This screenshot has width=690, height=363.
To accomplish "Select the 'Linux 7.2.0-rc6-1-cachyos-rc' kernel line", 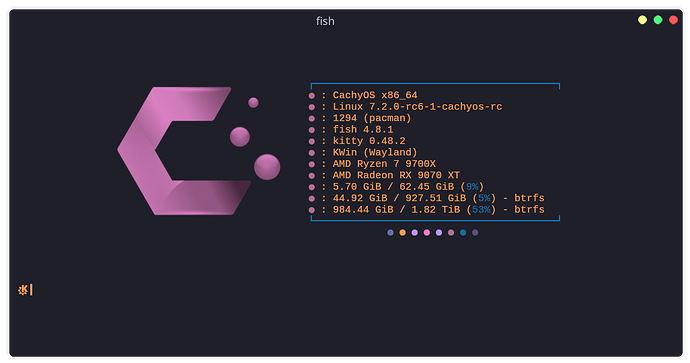I will [417, 106].
